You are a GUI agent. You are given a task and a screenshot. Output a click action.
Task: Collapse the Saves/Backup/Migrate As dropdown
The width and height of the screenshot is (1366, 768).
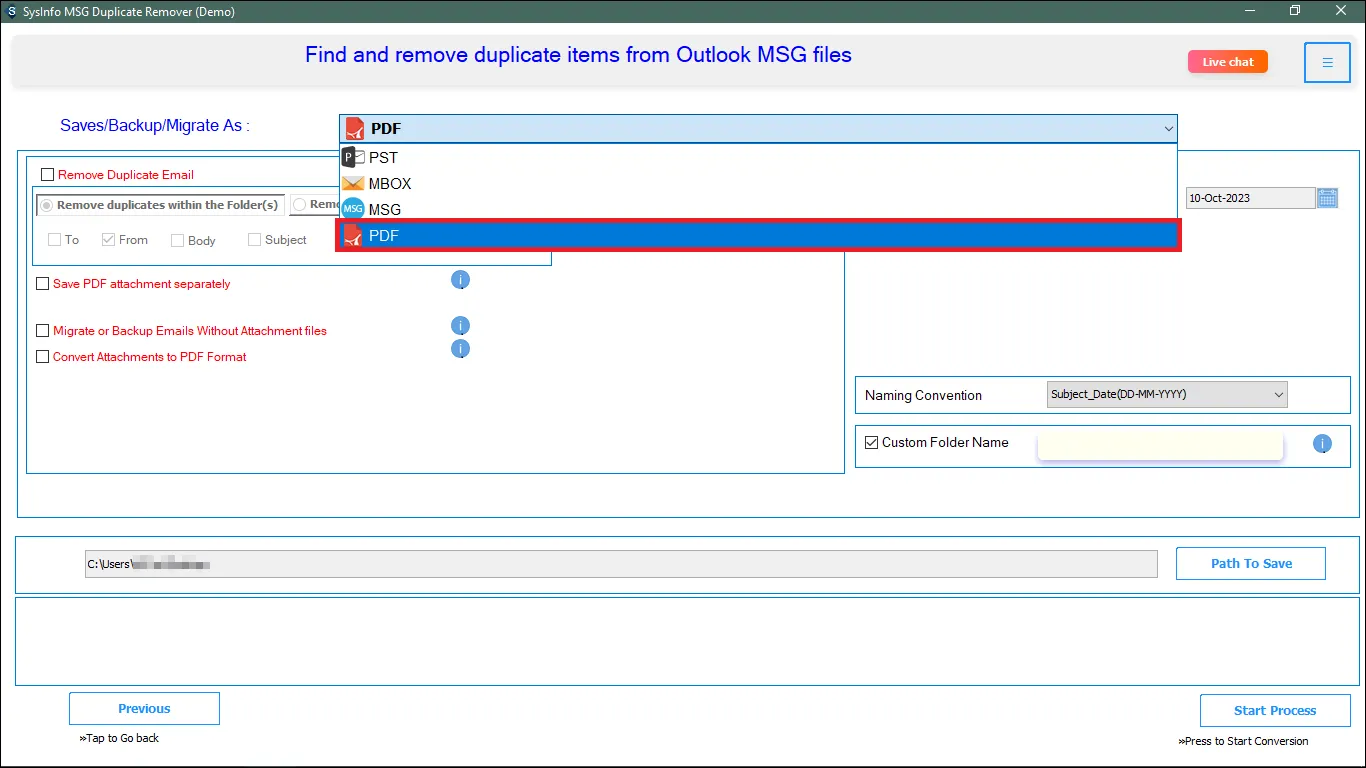[x=1167, y=128]
